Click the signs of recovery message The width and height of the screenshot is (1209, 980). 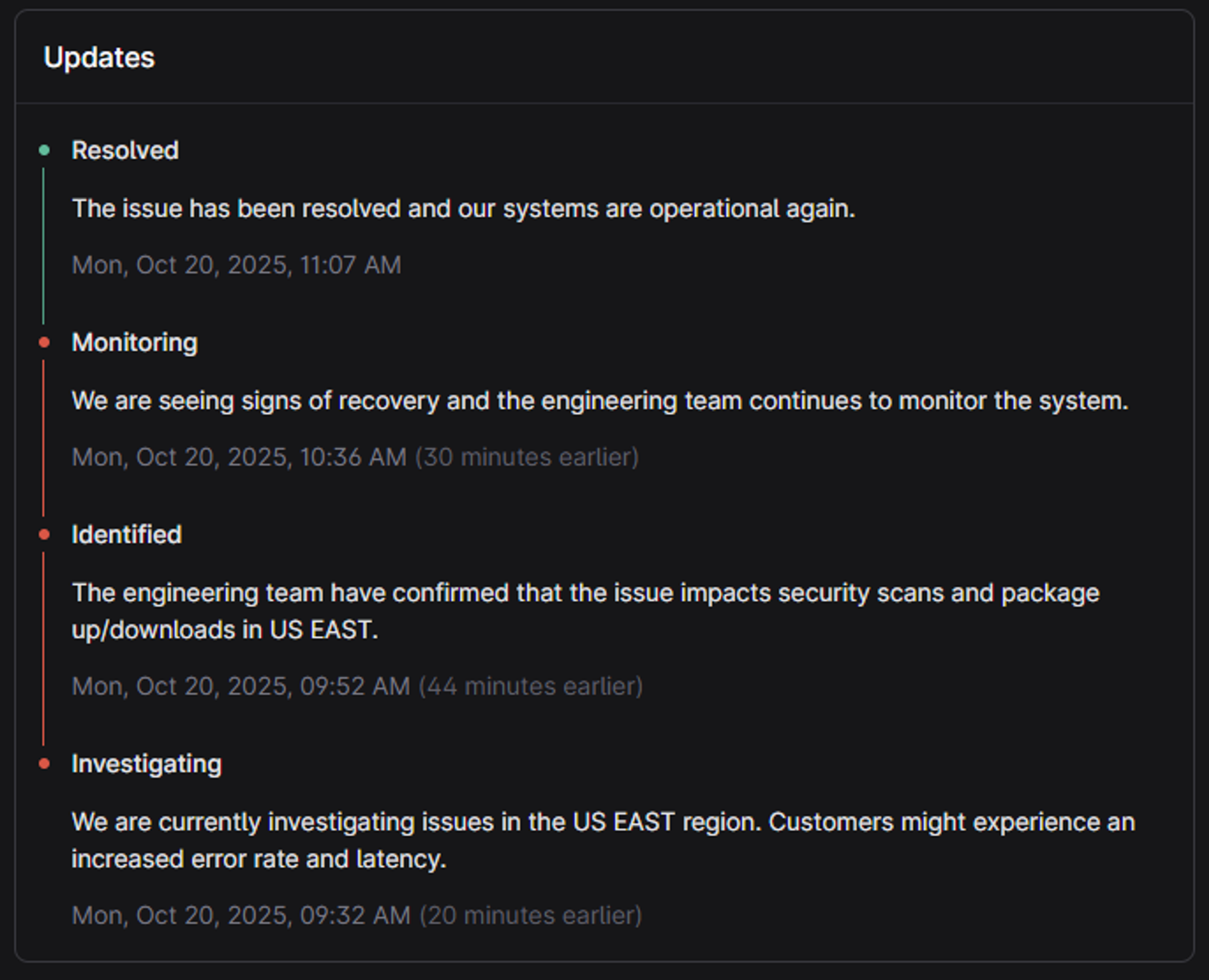click(600, 402)
